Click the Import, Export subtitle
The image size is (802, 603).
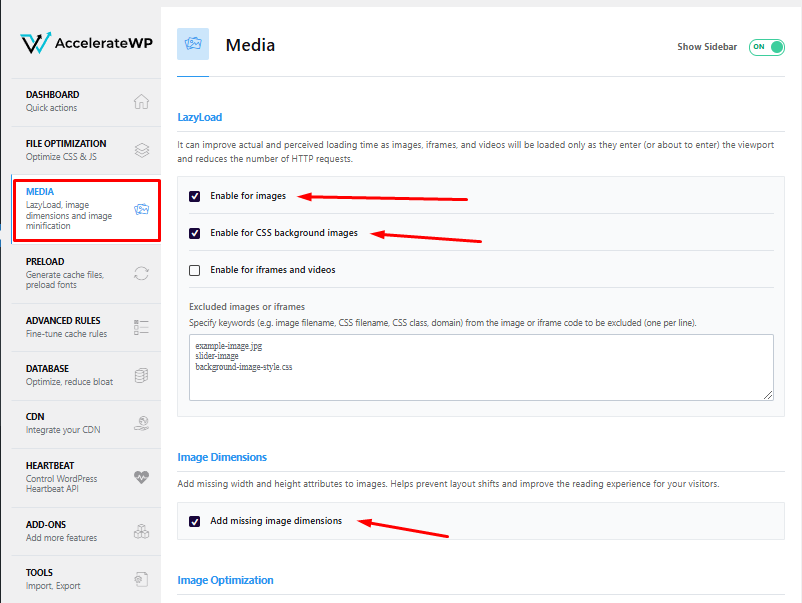[x=53, y=586]
